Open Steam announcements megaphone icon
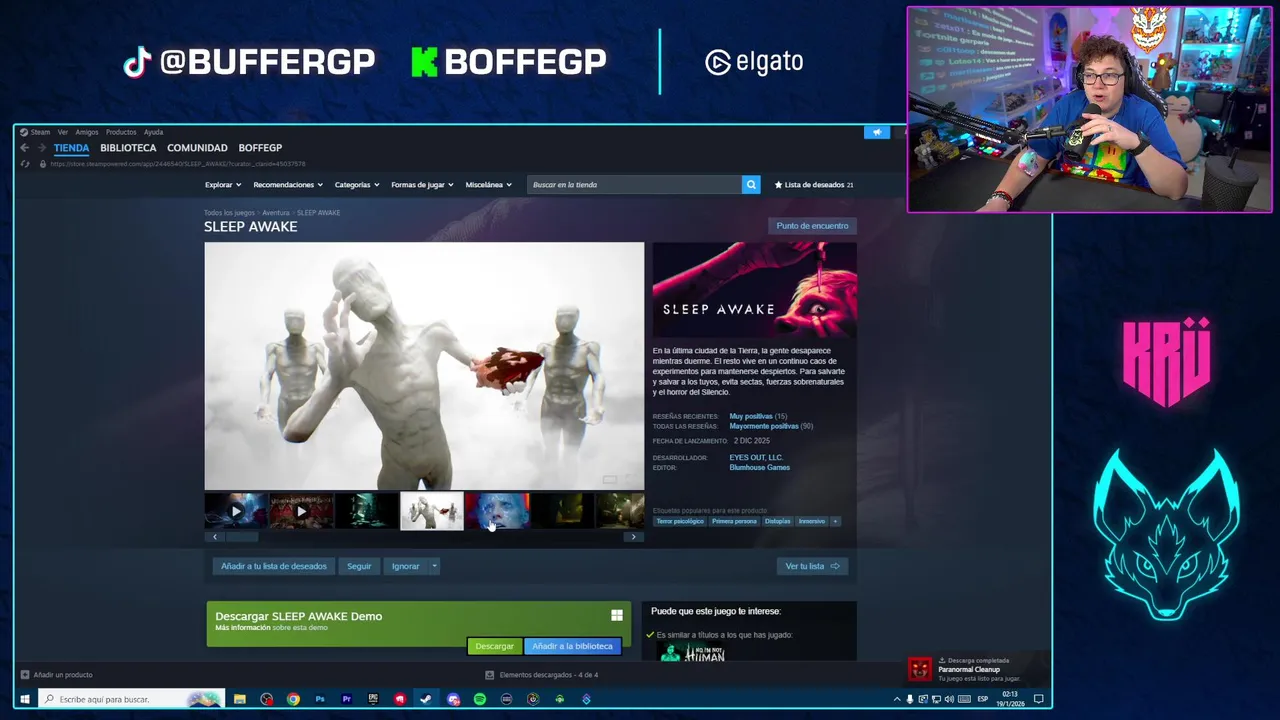Screen dimensions: 1280x720 click(877, 132)
